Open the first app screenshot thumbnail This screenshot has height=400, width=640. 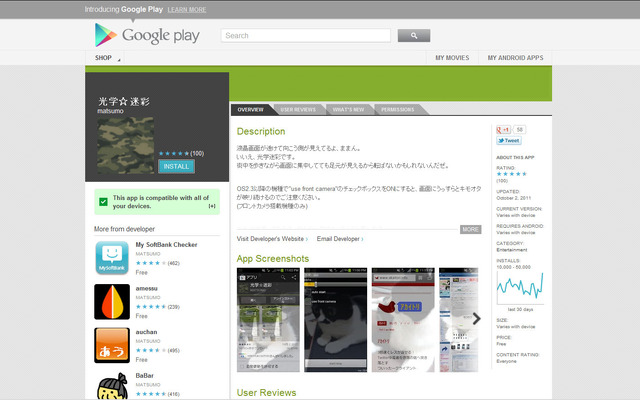tap(268, 320)
